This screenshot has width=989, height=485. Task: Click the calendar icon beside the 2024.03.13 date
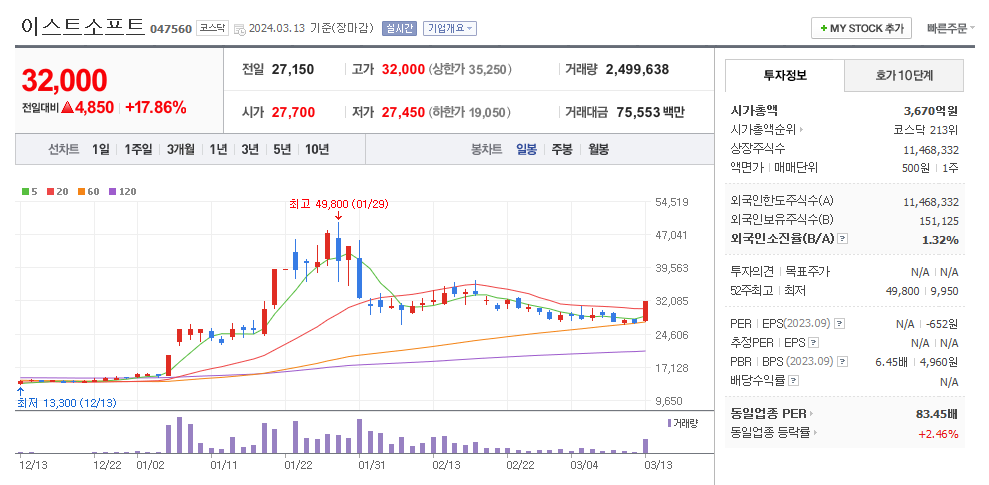pyautogui.click(x=239, y=28)
